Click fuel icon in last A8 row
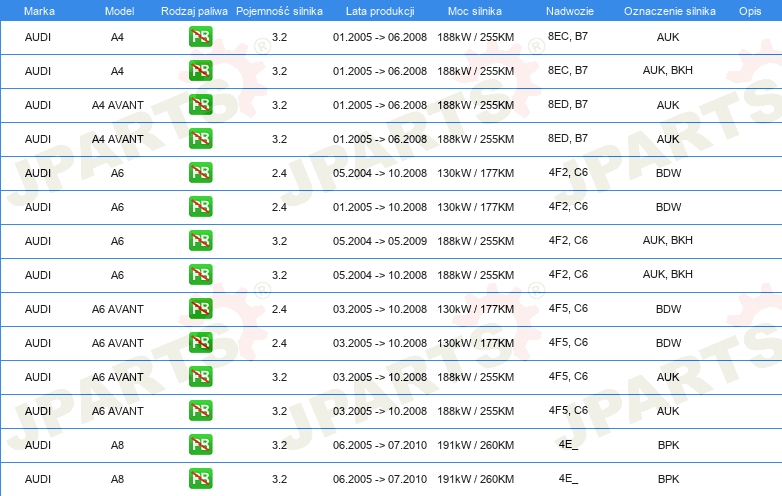 coord(200,479)
